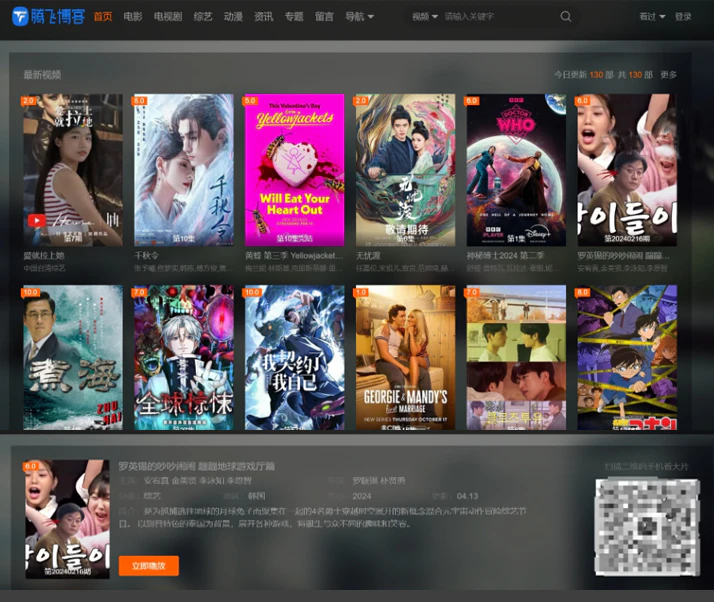The image size is (714, 602).
Task: Open the Yellowjackets poster thumbnail
Action: 294,169
